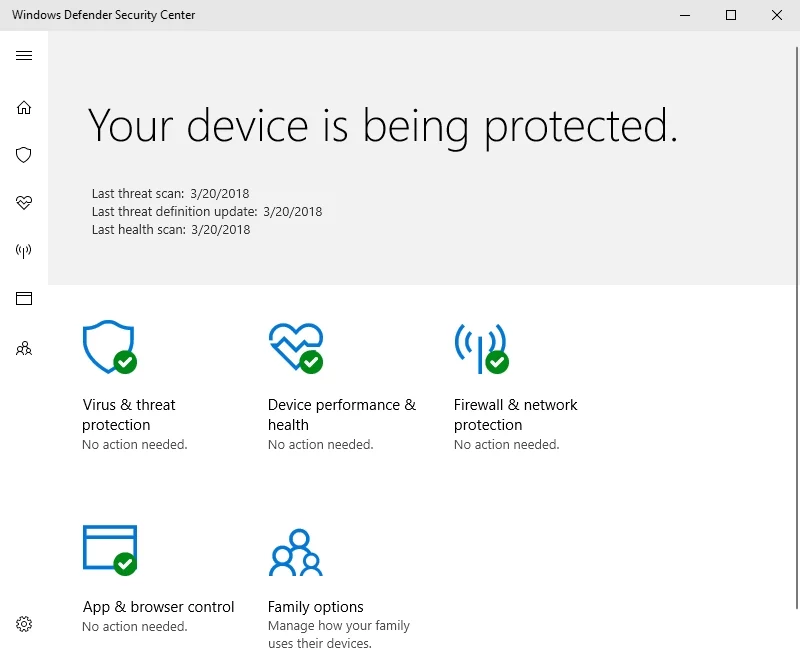Viewport: 800px width, 654px height.
Task: Open the Device performance & health text link
Action: pyautogui.click(x=341, y=415)
